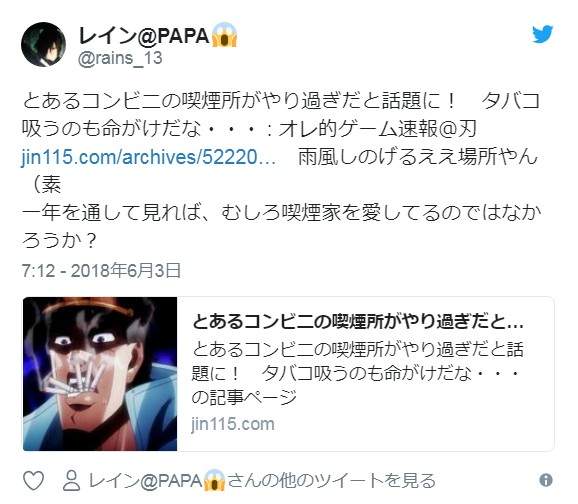Like the tweet with the heart icon
The width and height of the screenshot is (578, 504).
pyautogui.click(x=34, y=480)
